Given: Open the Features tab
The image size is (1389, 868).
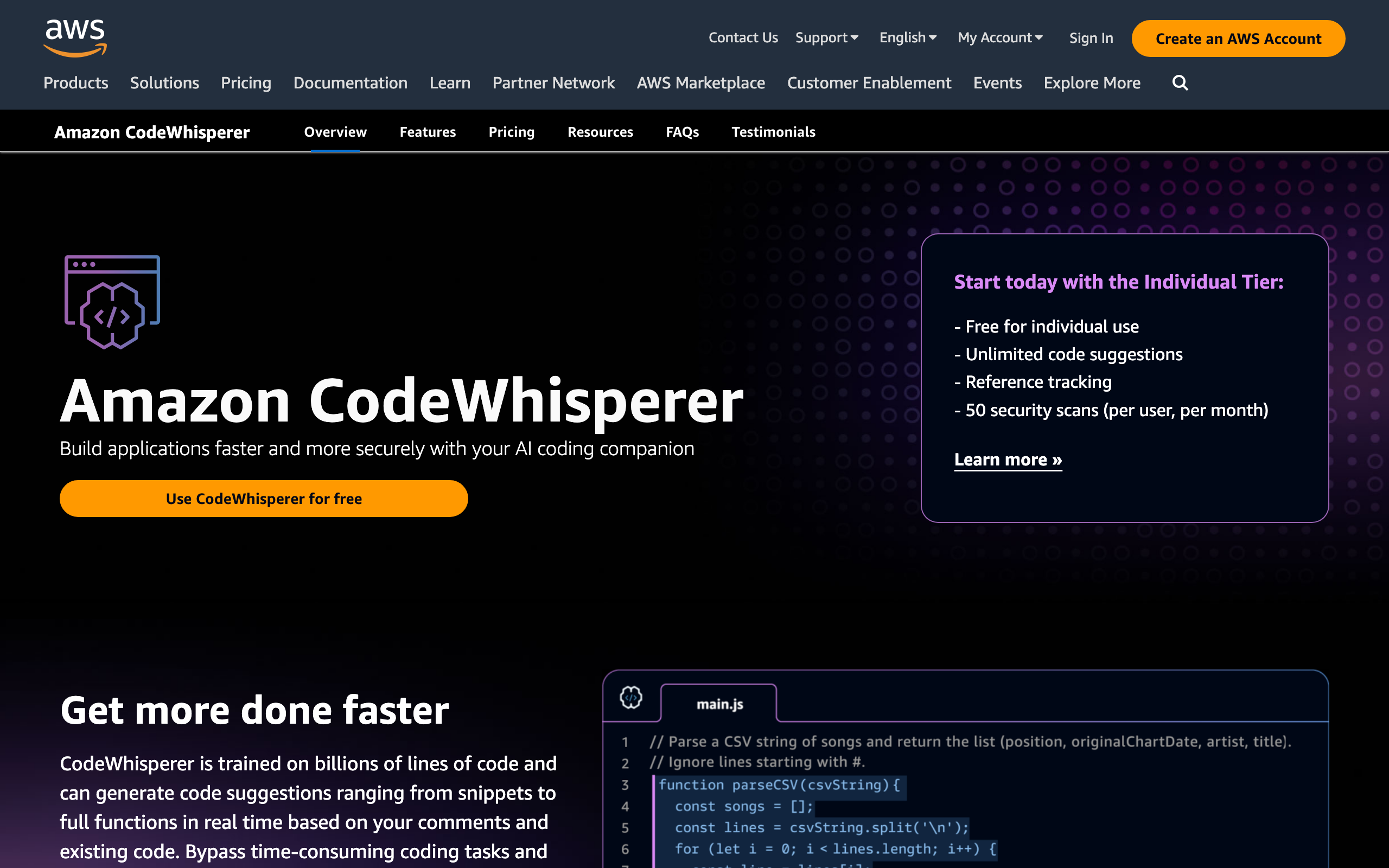Looking at the screenshot, I should 428,131.
